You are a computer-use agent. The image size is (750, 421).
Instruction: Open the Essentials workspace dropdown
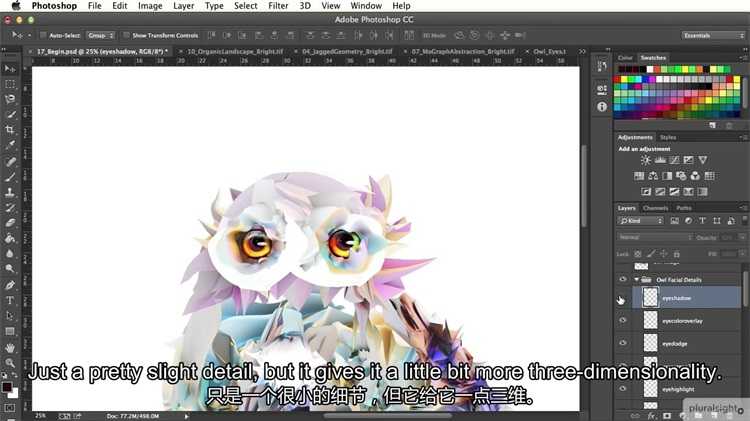[714, 35]
